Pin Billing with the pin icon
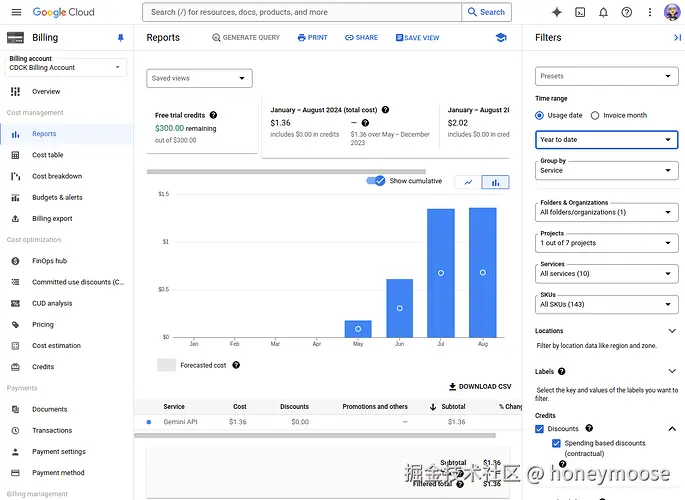The image size is (685, 500). point(121,38)
